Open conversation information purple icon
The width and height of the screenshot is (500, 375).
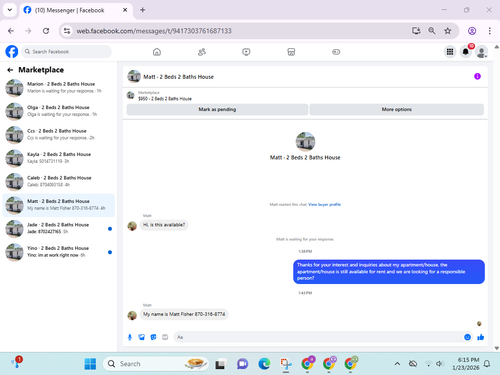point(477,76)
